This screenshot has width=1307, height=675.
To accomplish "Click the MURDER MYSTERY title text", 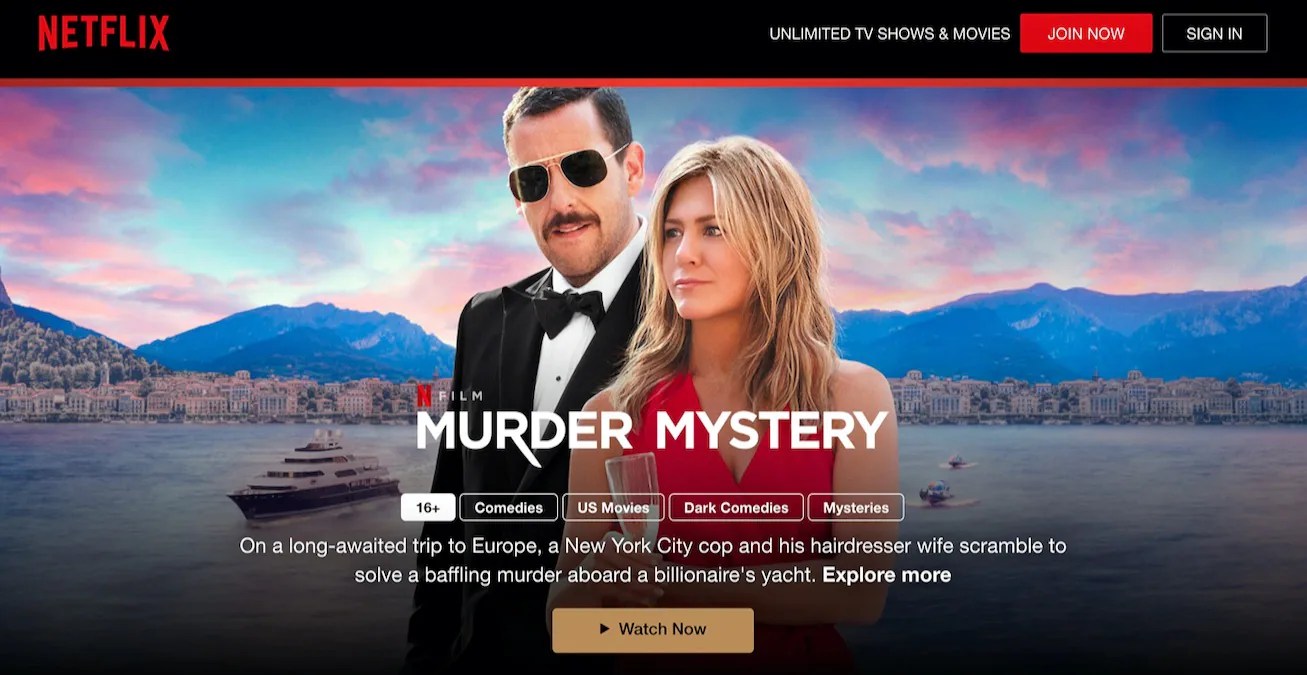I will tap(652, 432).
